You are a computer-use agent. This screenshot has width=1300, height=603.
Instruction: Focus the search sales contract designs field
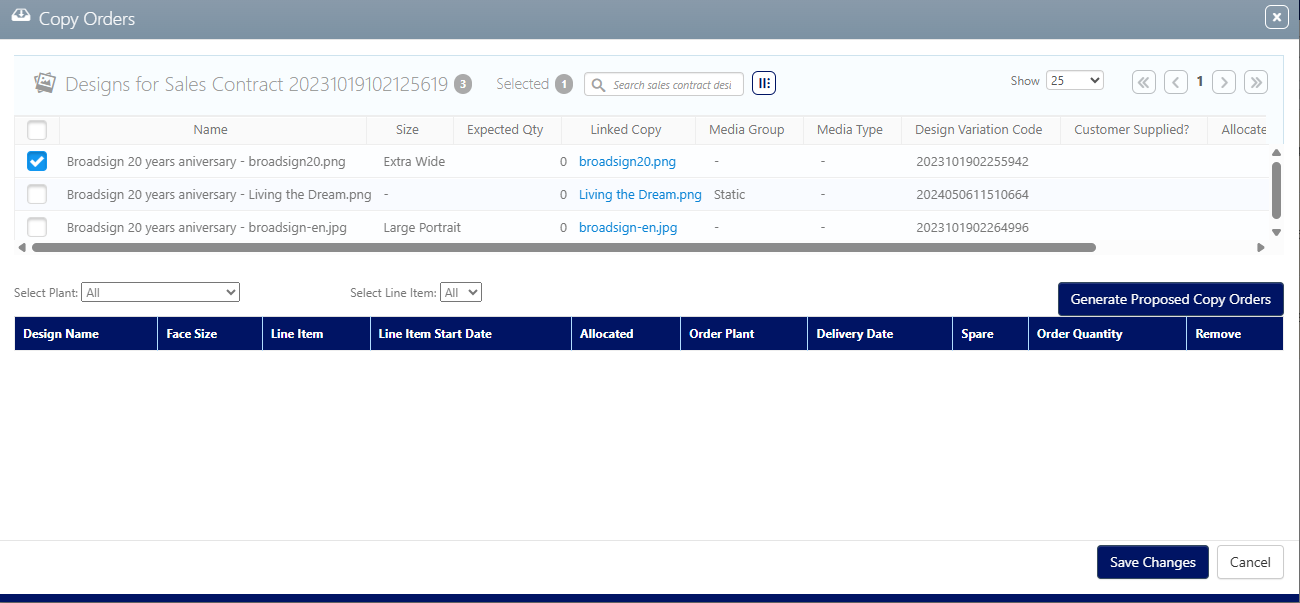point(673,85)
